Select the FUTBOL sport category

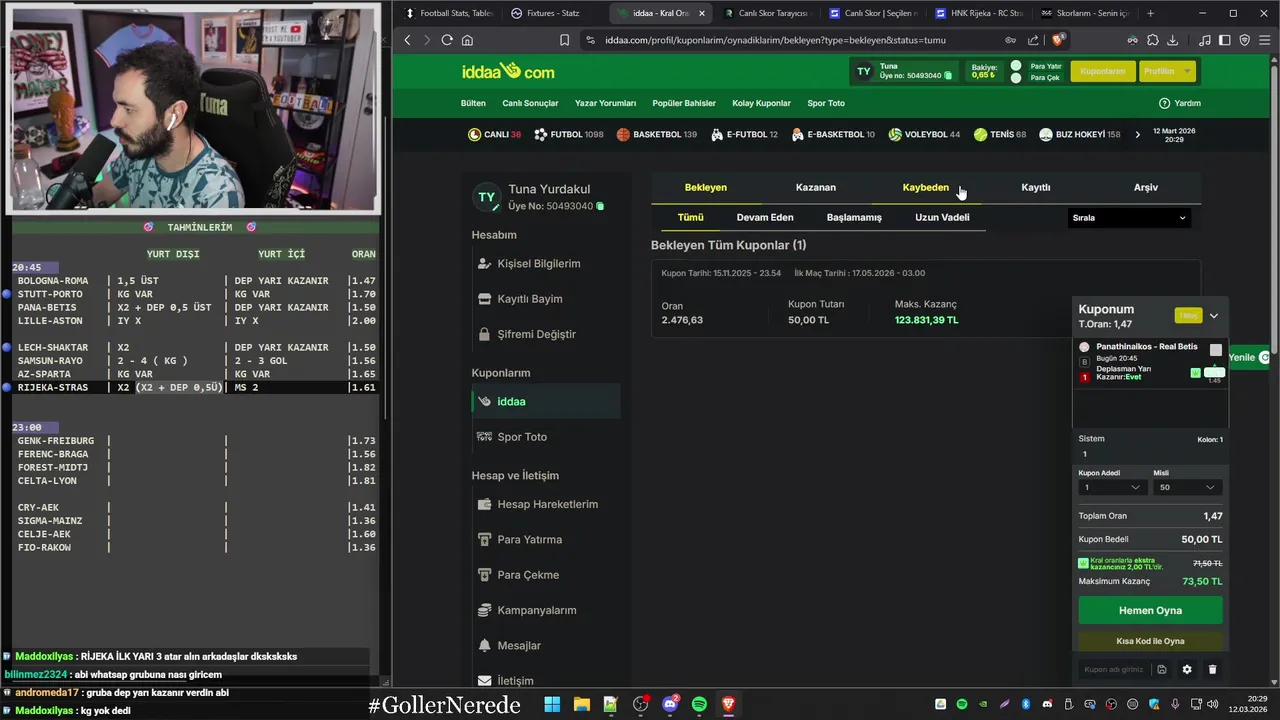(568, 134)
